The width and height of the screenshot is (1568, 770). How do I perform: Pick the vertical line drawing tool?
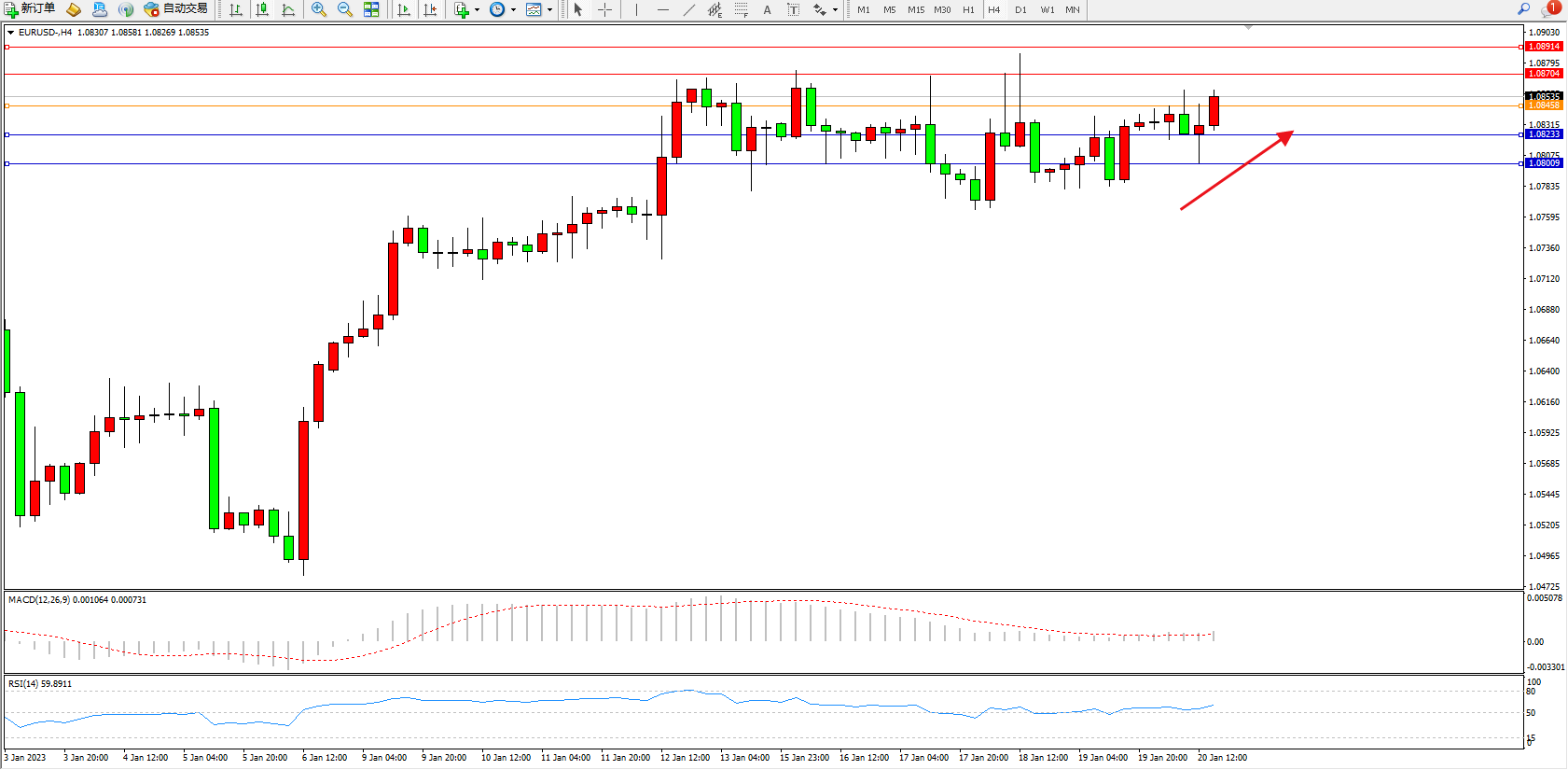[636, 9]
